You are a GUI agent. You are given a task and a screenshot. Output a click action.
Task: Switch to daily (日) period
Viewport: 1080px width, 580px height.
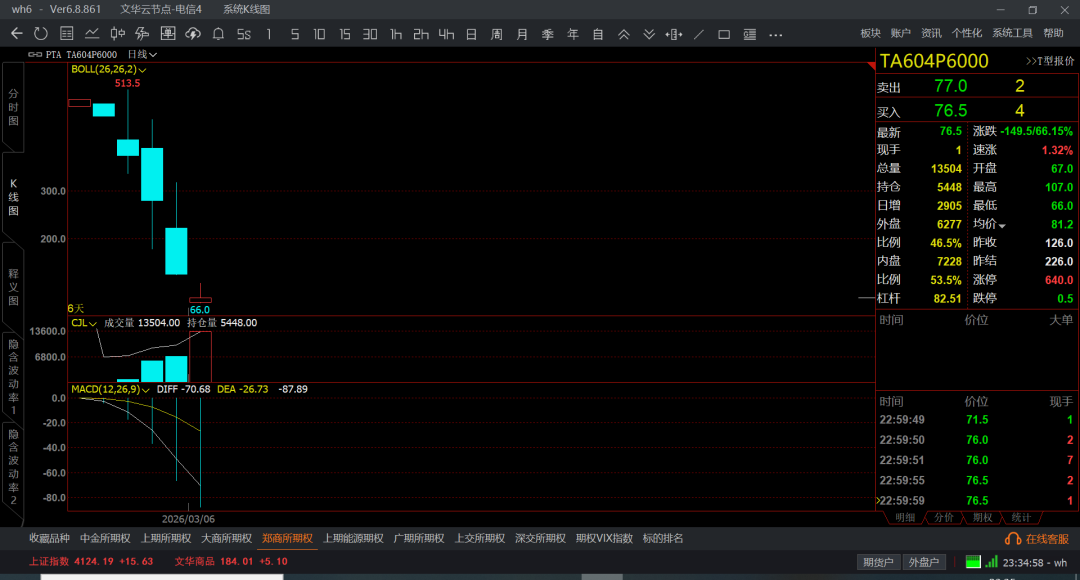(472, 34)
